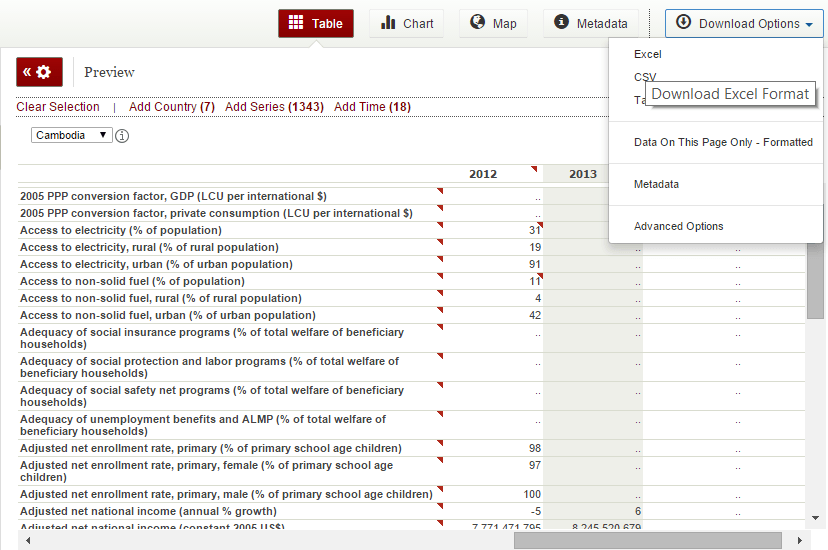Click the vertical scrollbar down arrow
Image resolution: width=828 pixels, height=550 pixels.
coord(816,517)
